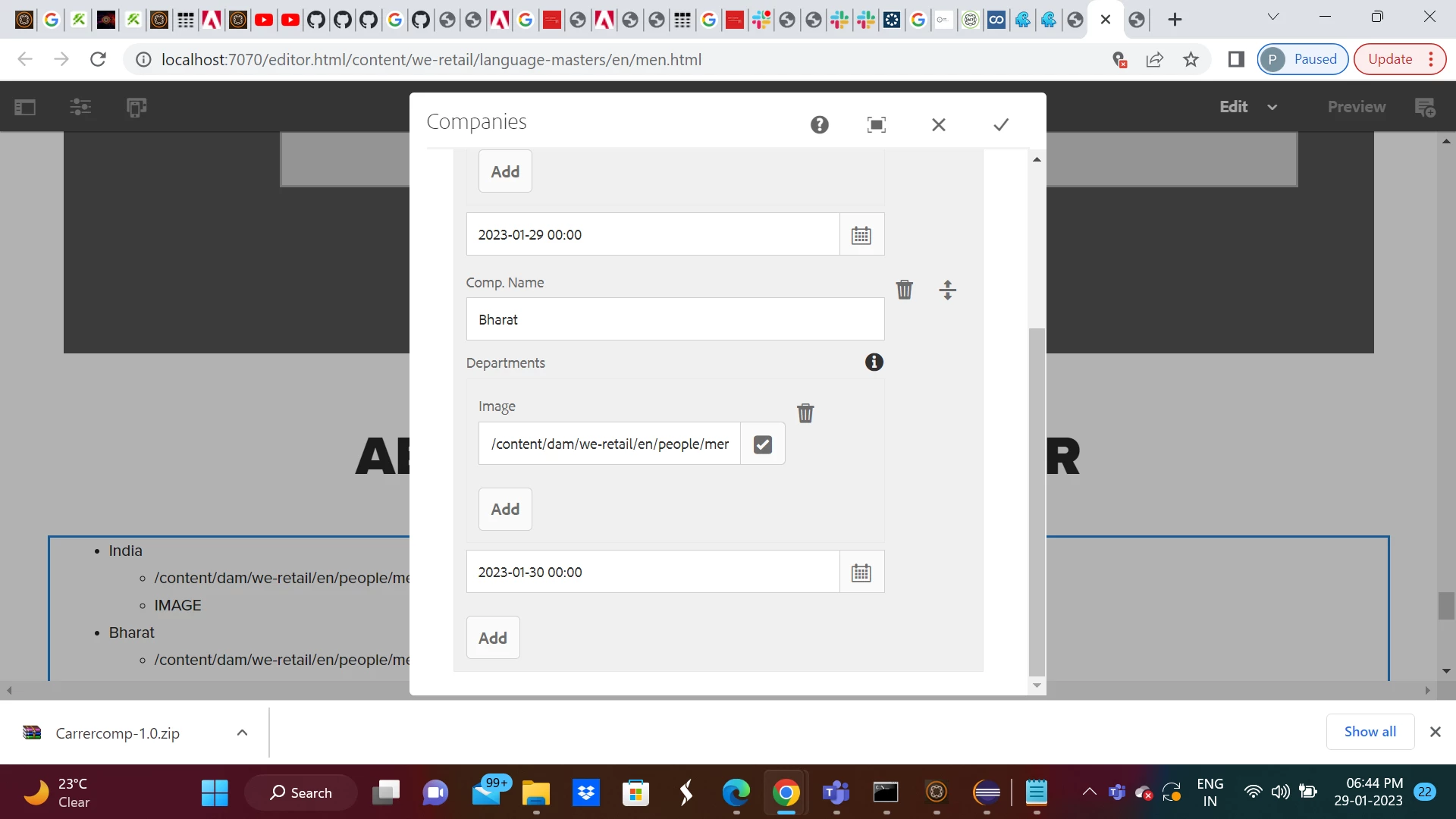The image size is (1456, 819).
Task: Toggle the checkbox beside image path field
Action: 762,444
